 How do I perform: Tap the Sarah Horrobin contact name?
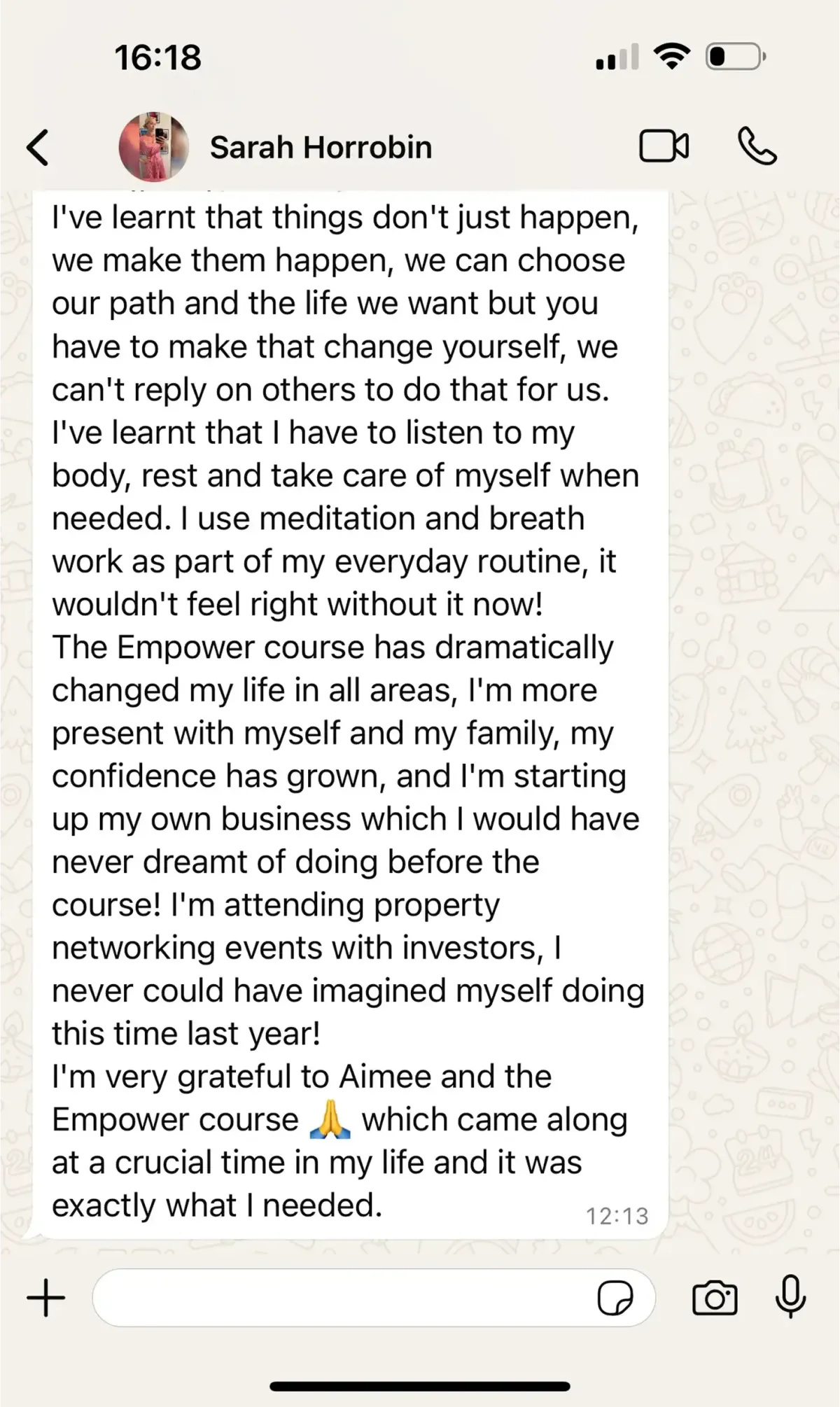pos(321,148)
